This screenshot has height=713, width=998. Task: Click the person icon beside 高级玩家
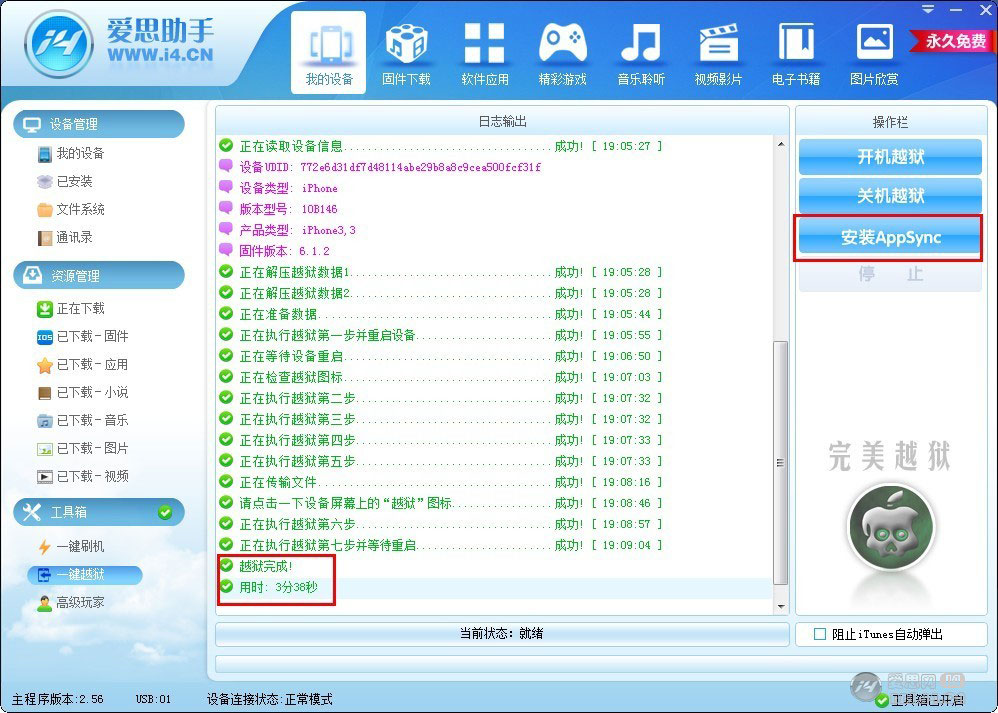45,603
